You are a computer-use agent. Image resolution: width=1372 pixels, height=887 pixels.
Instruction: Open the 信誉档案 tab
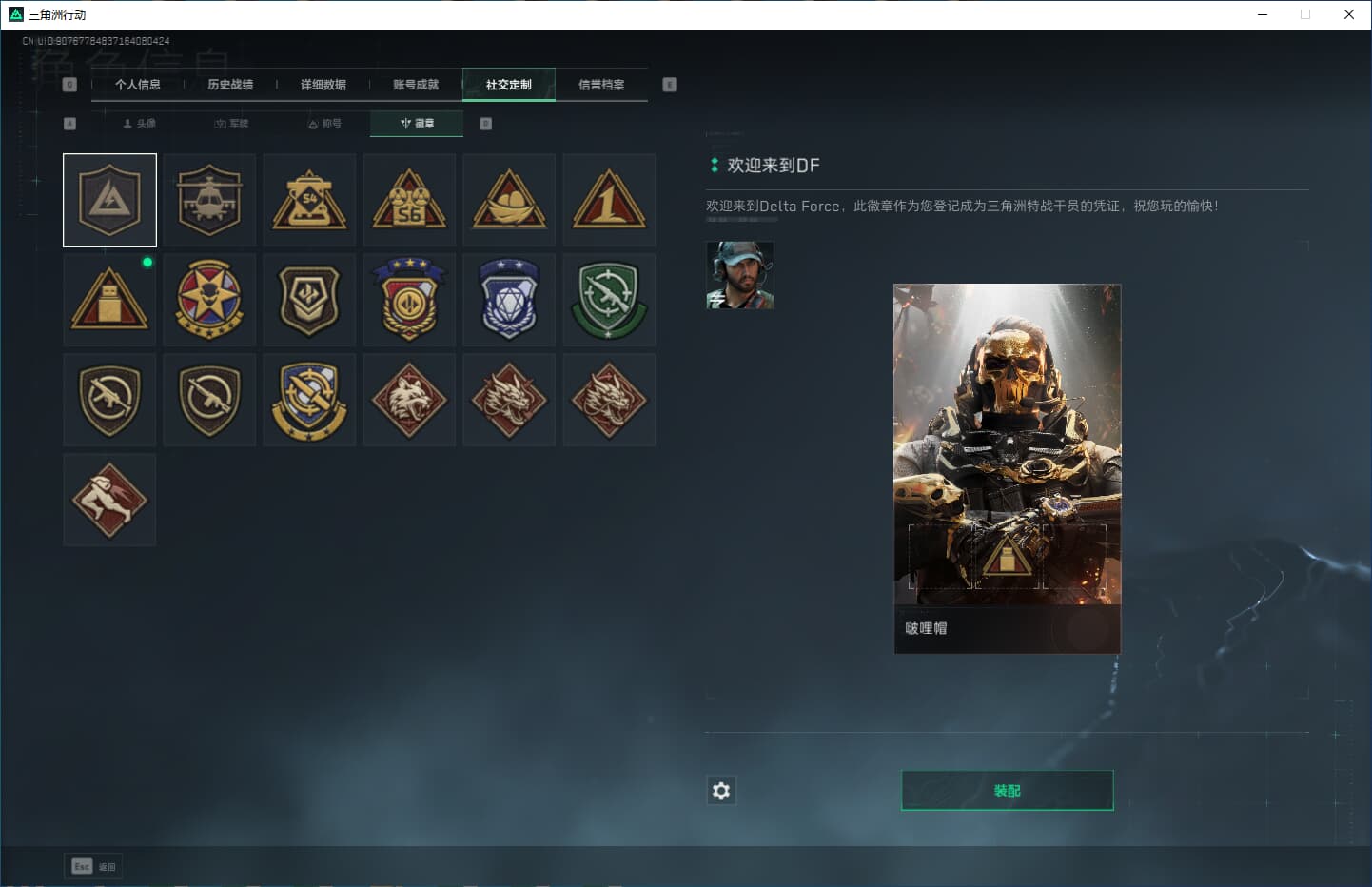pyautogui.click(x=601, y=85)
